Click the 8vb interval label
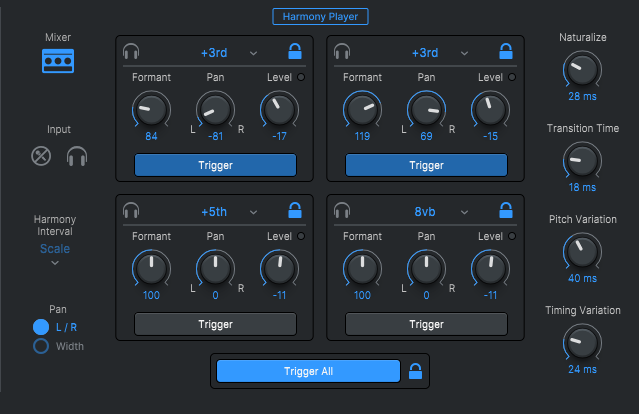 tap(425, 212)
